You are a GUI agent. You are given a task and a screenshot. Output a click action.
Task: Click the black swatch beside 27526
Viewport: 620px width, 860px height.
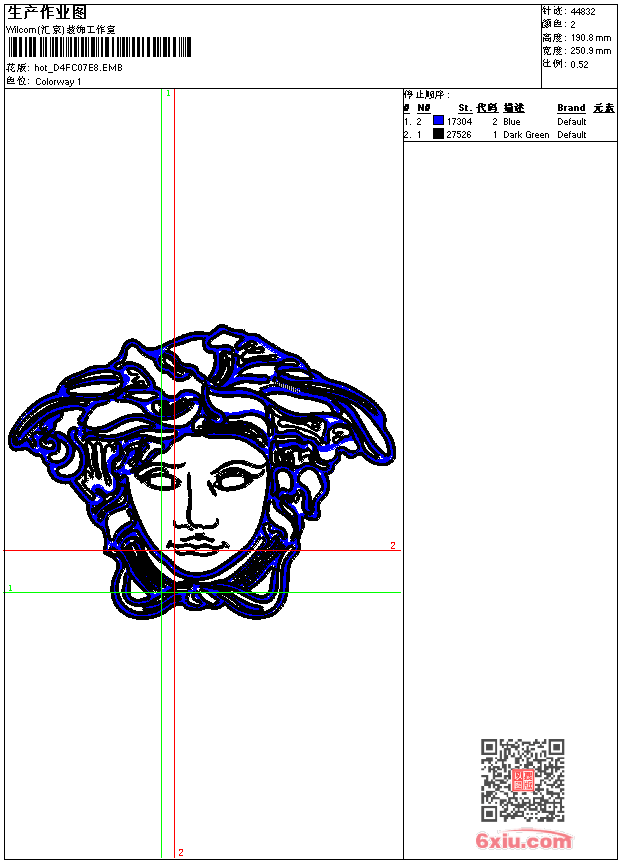point(438,134)
